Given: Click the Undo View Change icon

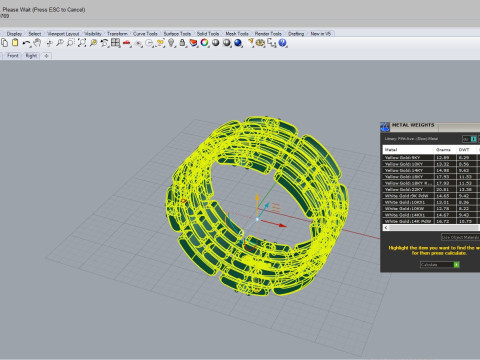Looking at the screenshot, I should pyautogui.click(x=104, y=43).
